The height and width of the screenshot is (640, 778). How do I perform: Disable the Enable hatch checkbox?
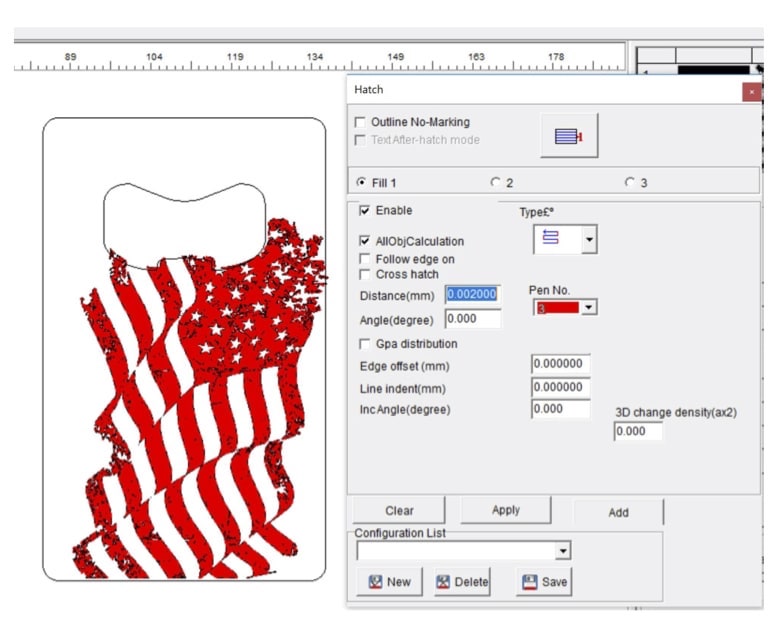[x=365, y=210]
